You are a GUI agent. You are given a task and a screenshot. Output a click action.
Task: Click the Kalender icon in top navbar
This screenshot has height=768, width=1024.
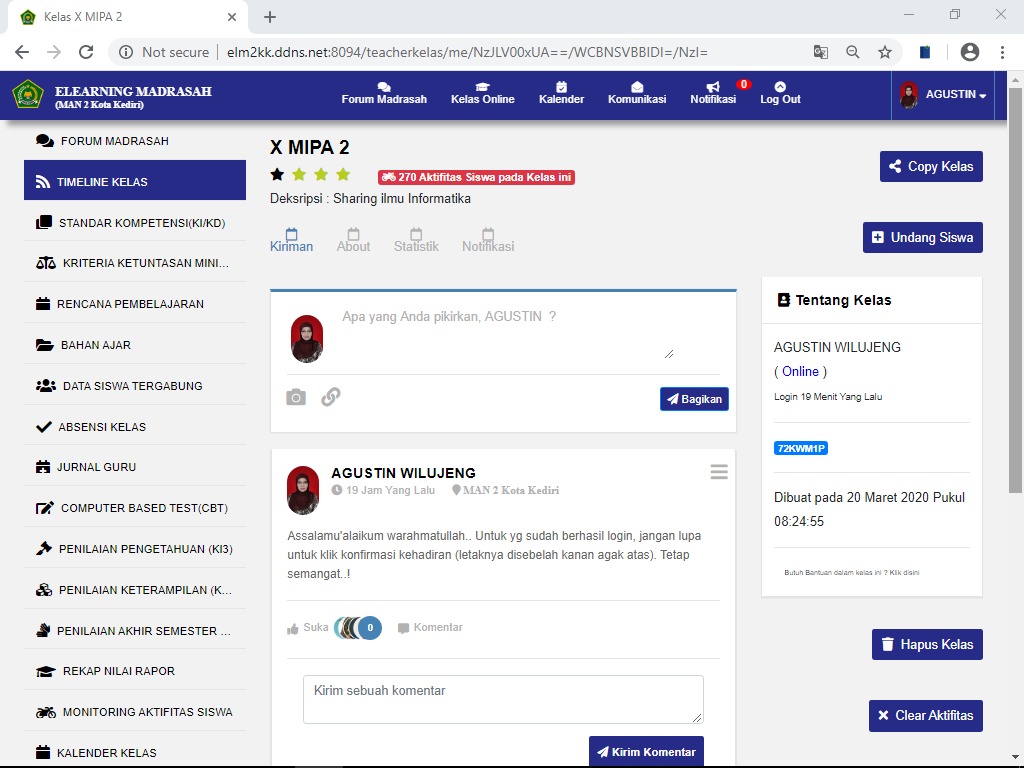pyautogui.click(x=561, y=88)
